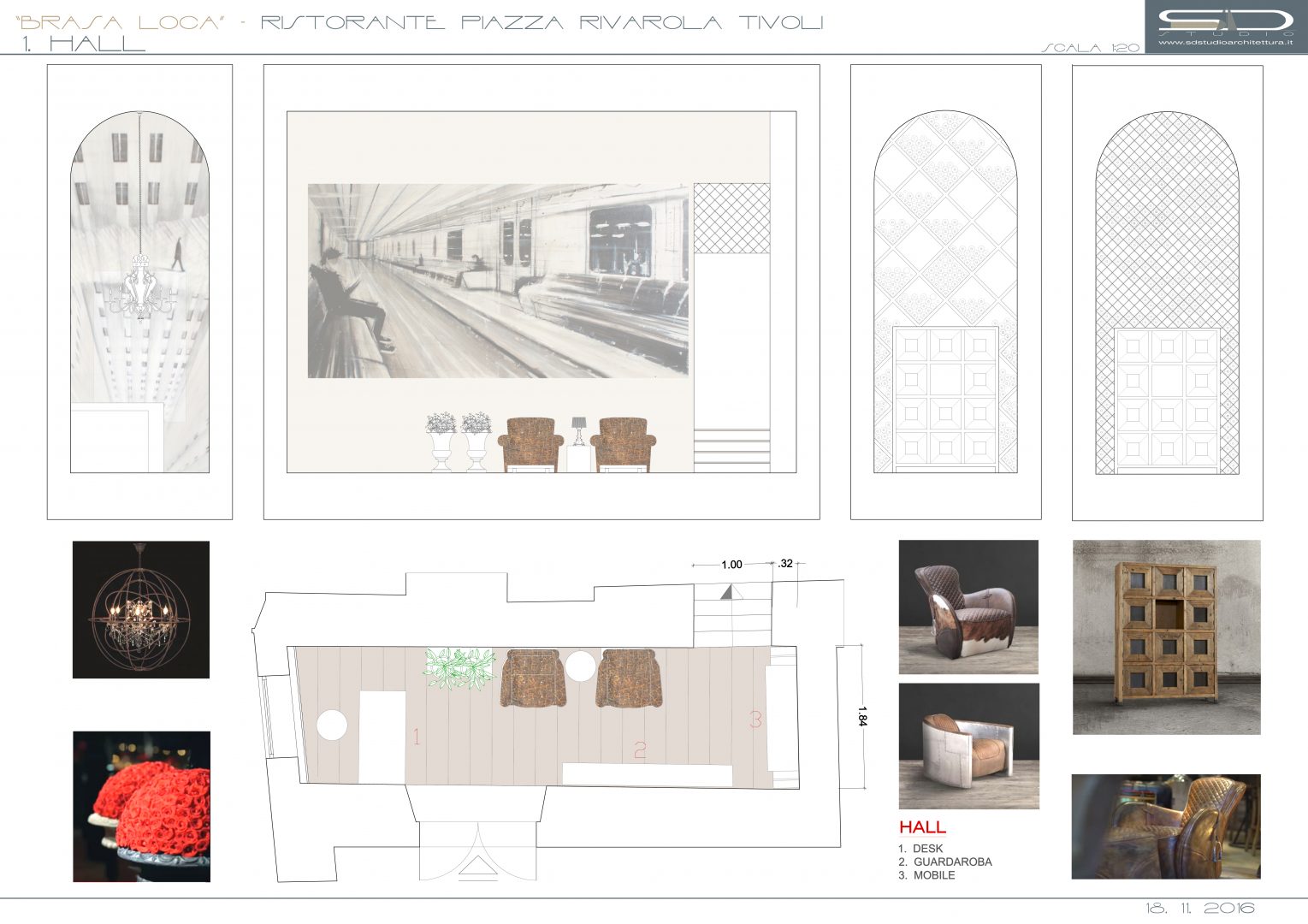Viewport: 1308px width, 924px height.
Task: Select the lattice panel beside the train mural
Action: 731,218
